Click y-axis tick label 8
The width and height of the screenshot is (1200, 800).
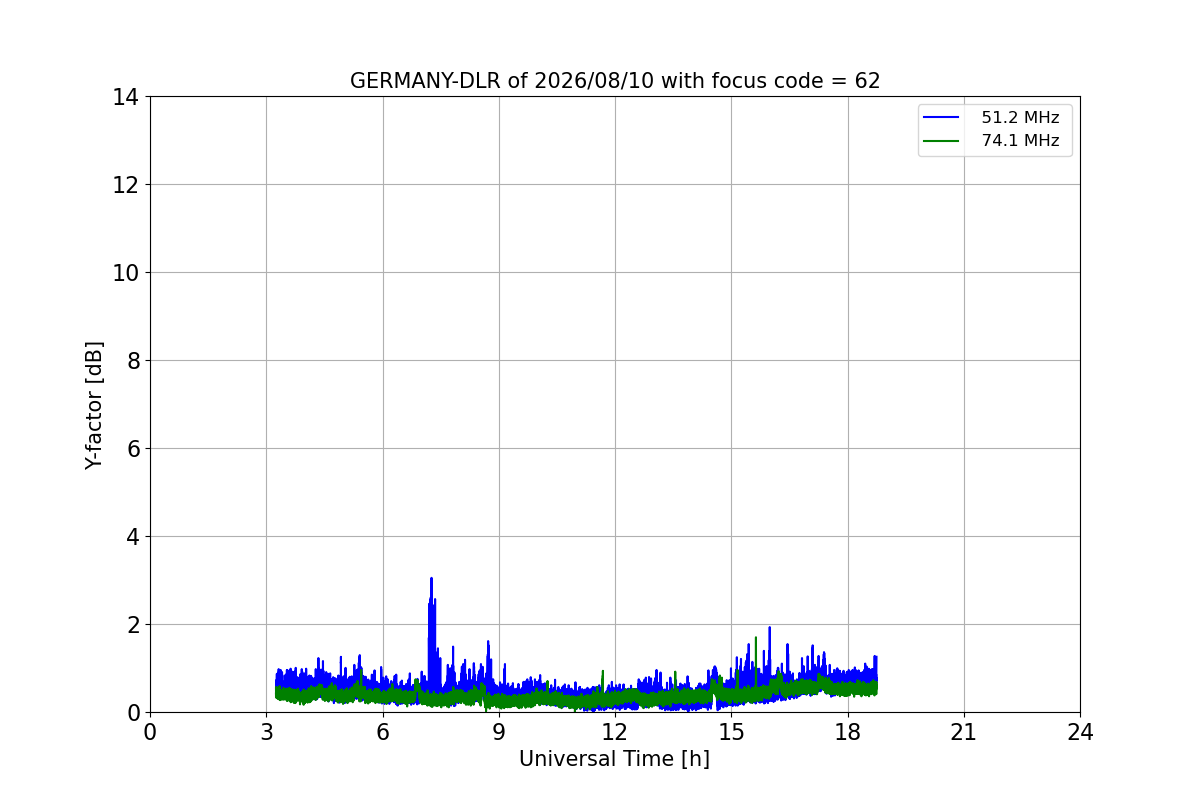[132, 361]
